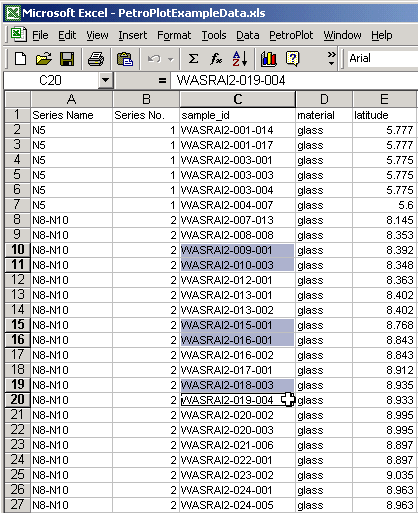Click the Paste clipboard icon

click(x=125, y=59)
